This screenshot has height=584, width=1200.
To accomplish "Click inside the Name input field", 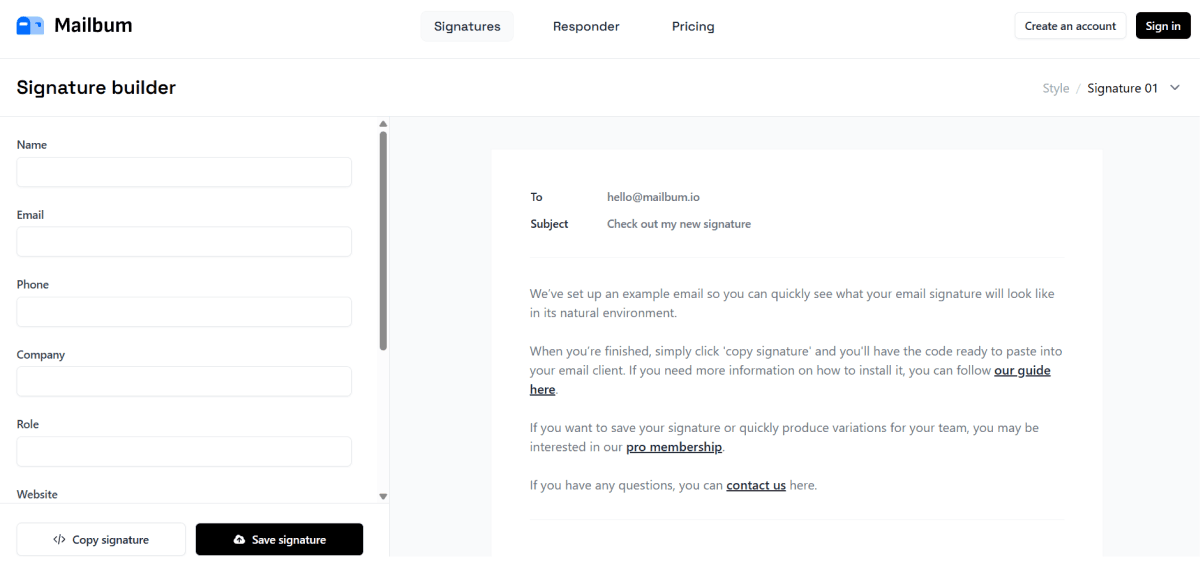I will tap(184, 172).
